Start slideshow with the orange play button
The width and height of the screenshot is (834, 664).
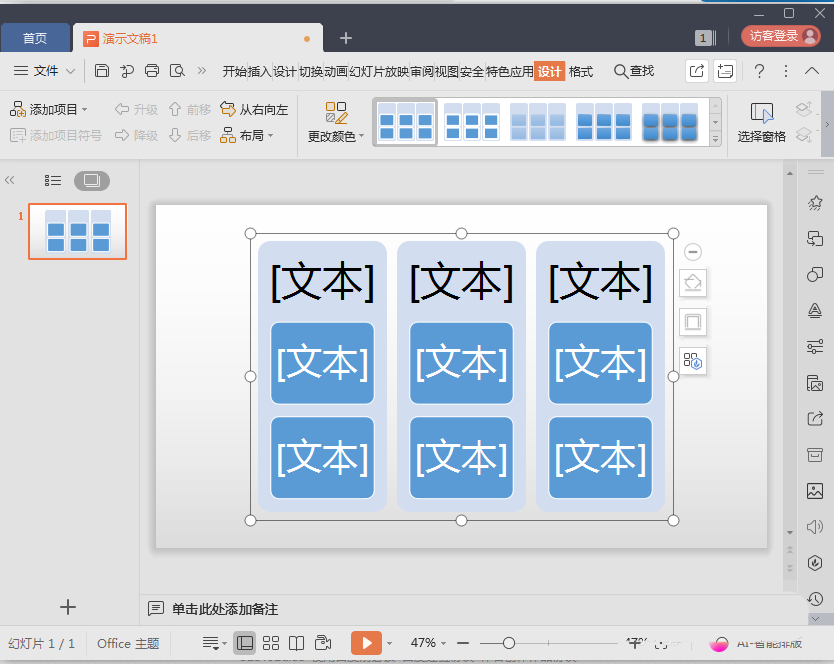(x=367, y=643)
